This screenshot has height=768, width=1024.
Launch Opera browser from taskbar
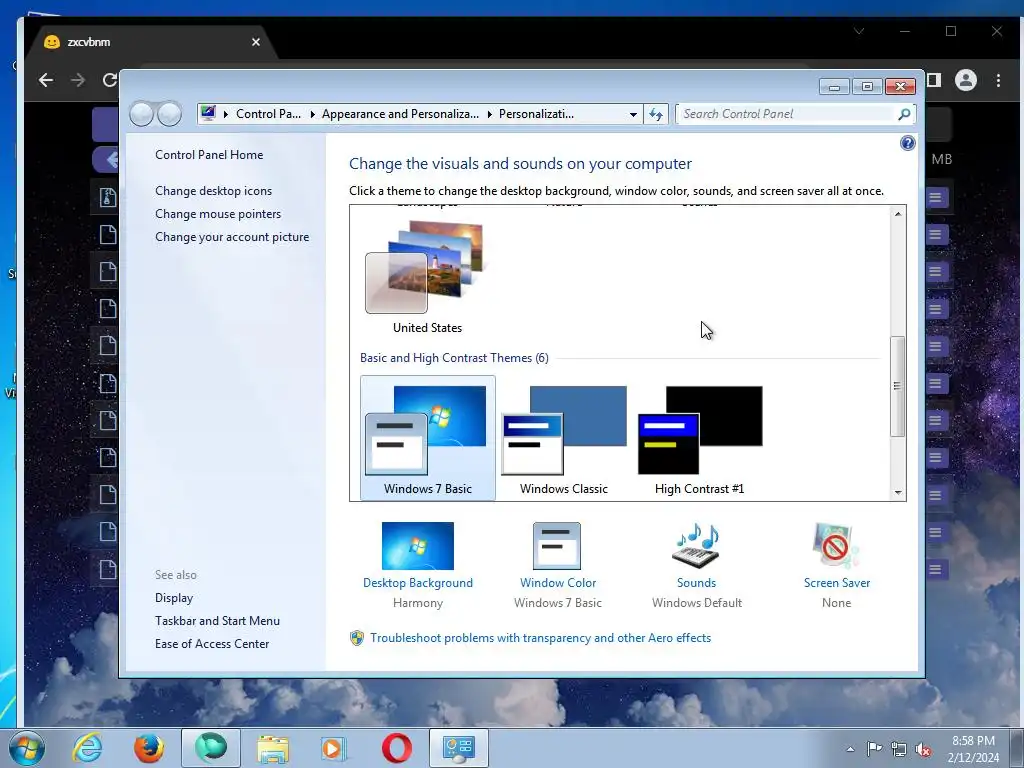pos(396,748)
